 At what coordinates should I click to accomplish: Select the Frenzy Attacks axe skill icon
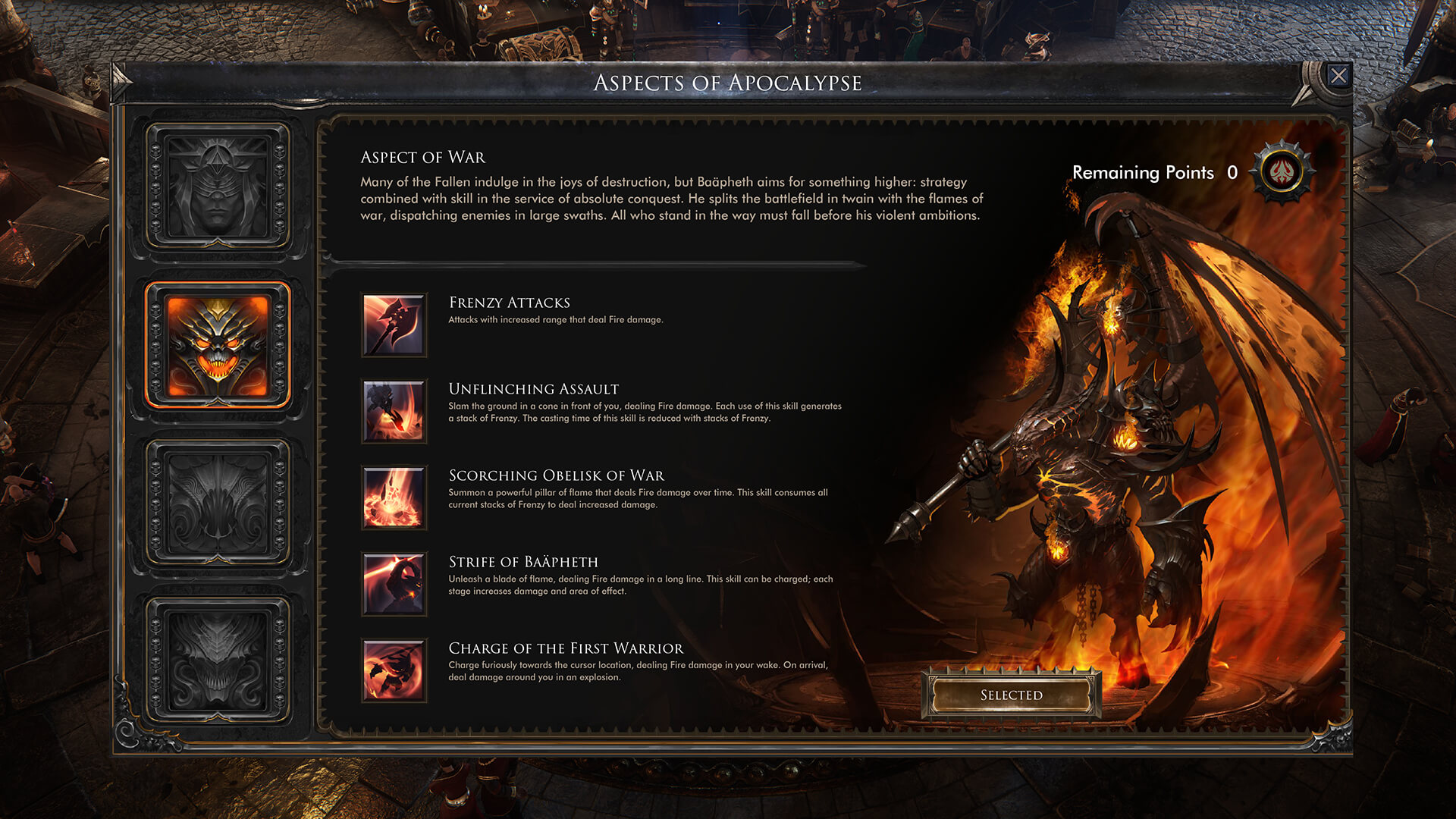394,325
